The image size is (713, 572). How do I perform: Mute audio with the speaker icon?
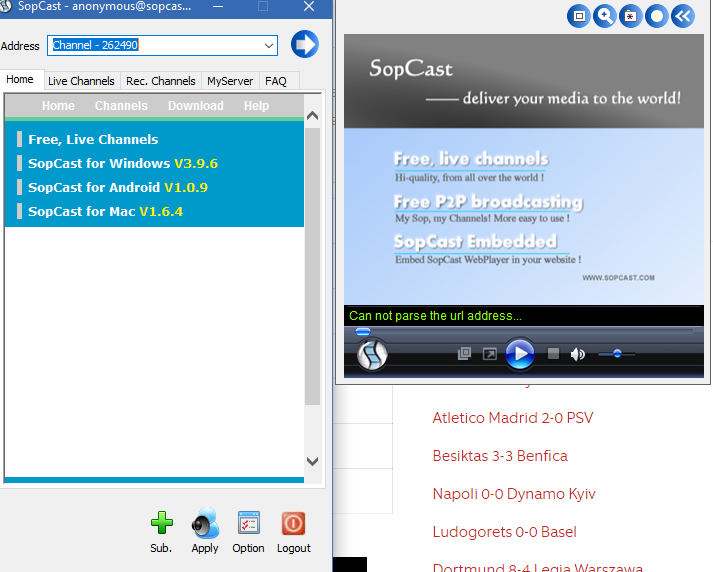click(577, 354)
